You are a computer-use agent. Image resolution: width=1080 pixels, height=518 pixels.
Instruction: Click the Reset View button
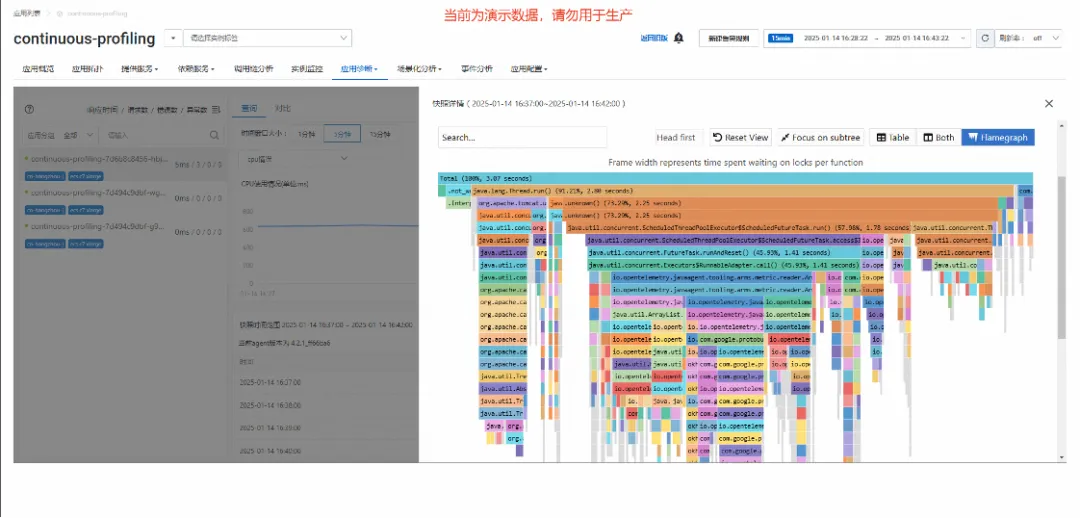740,138
